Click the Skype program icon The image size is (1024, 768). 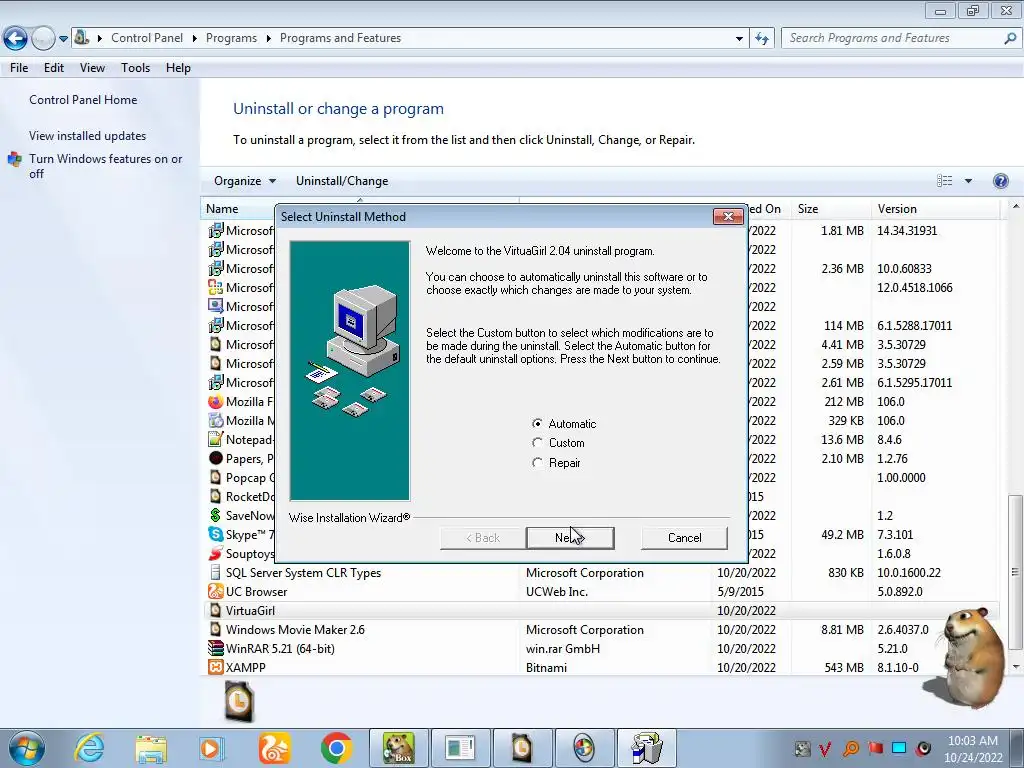(x=216, y=534)
